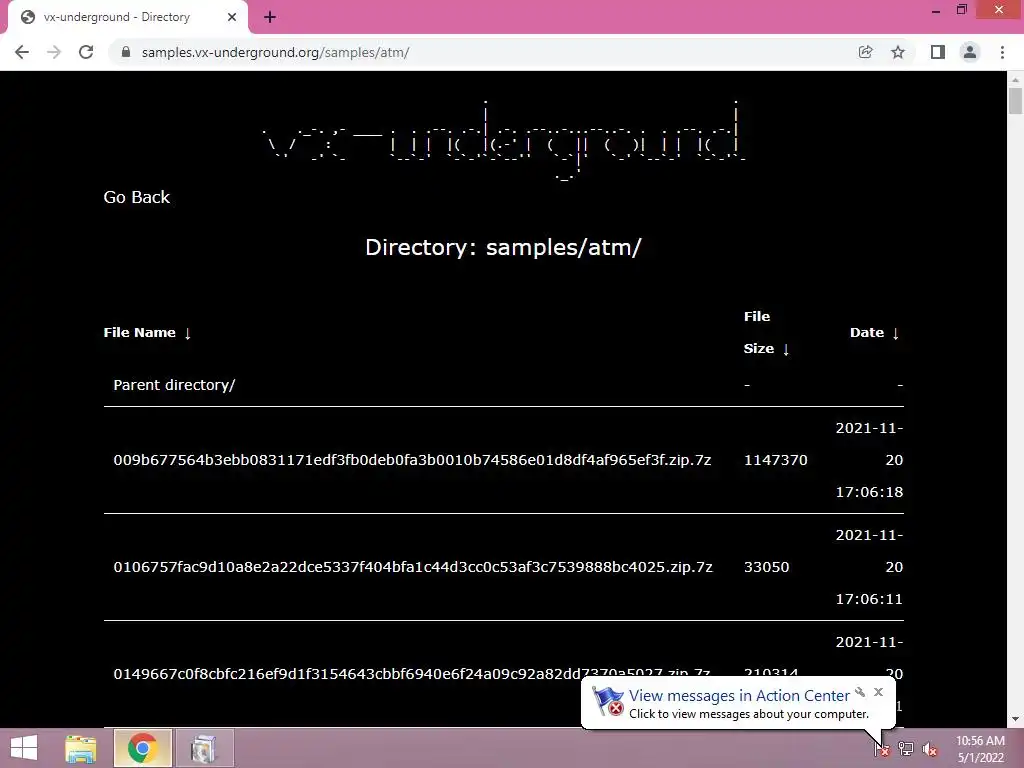Go back using the browser back arrow
This screenshot has width=1024, height=768.
tap(22, 52)
